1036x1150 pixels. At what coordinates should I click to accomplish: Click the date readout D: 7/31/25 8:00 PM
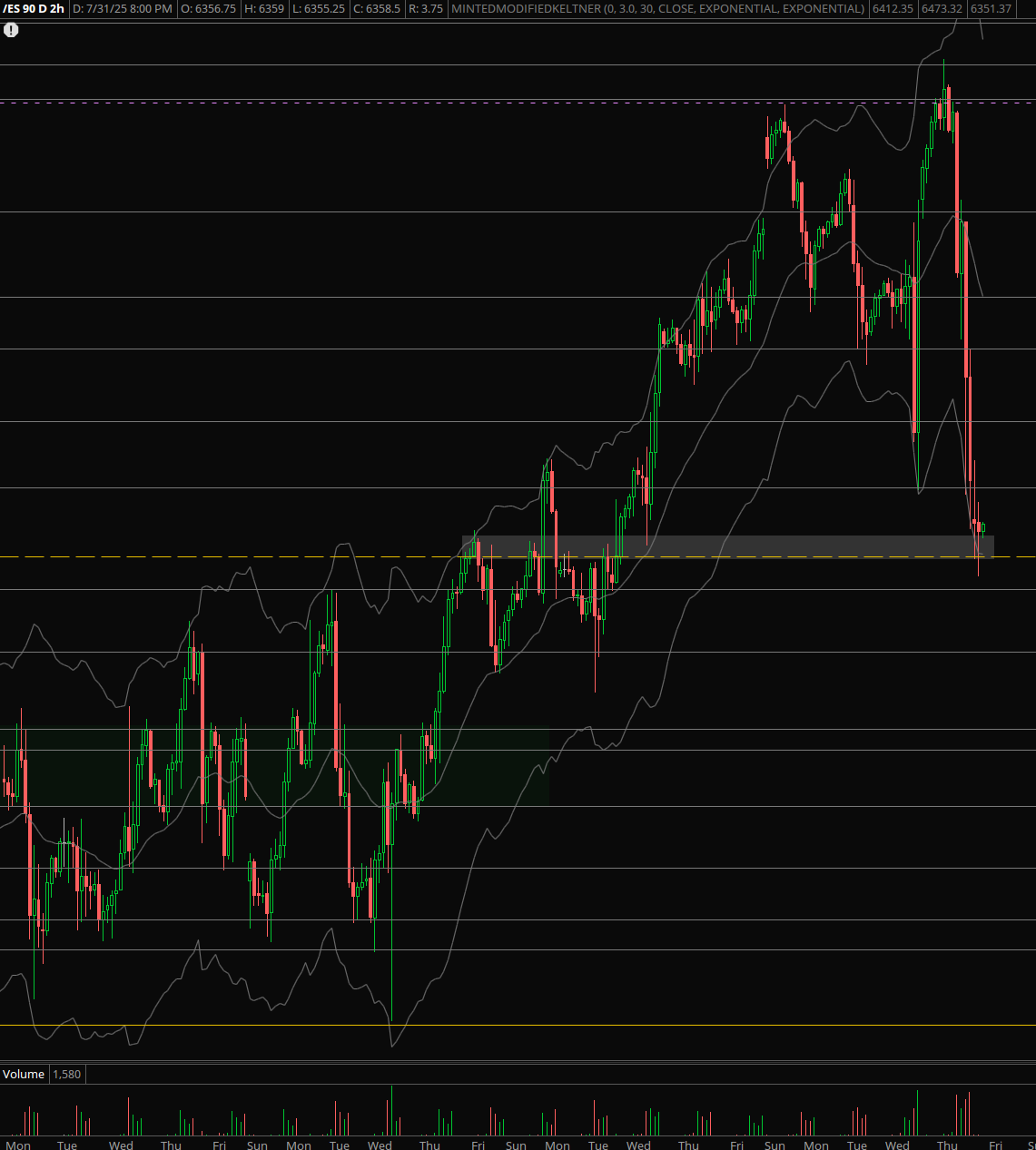tap(123, 9)
